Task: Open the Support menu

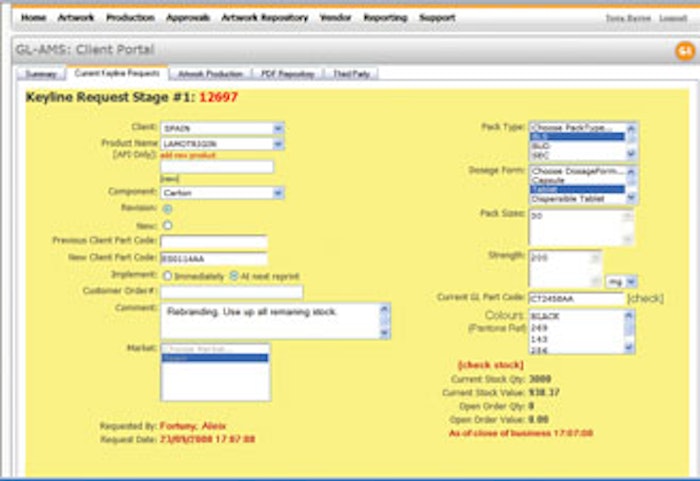Action: click(x=437, y=18)
